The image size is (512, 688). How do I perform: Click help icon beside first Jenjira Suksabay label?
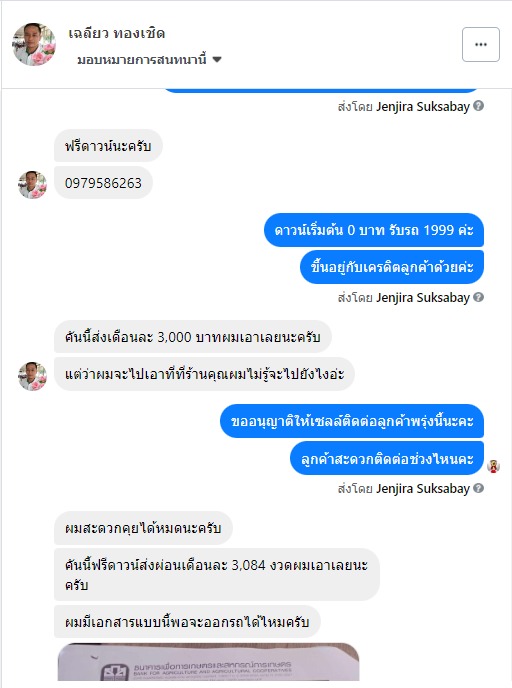[x=479, y=106]
